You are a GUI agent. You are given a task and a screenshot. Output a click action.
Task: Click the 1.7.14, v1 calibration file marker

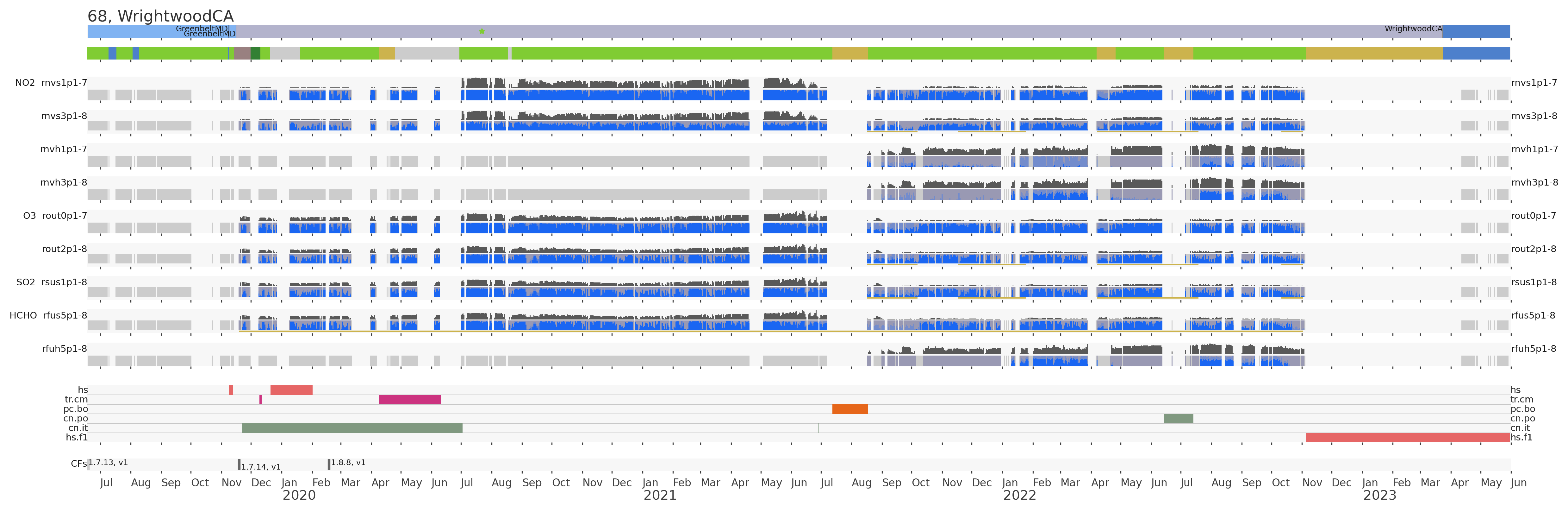pos(239,465)
